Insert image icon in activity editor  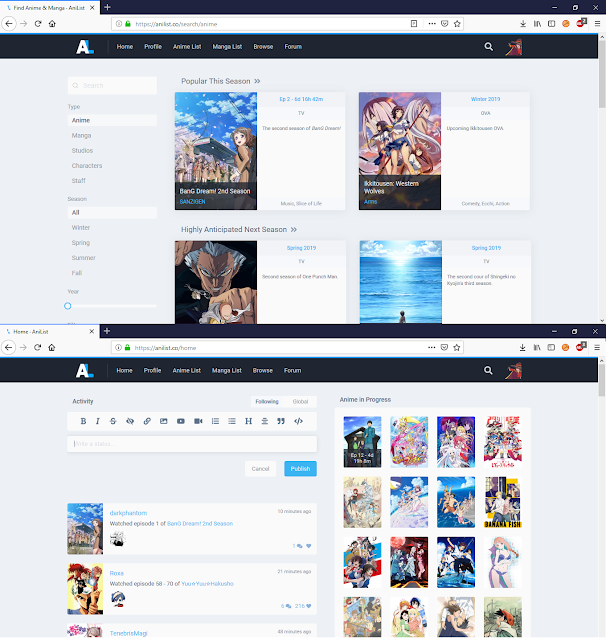coord(164,421)
